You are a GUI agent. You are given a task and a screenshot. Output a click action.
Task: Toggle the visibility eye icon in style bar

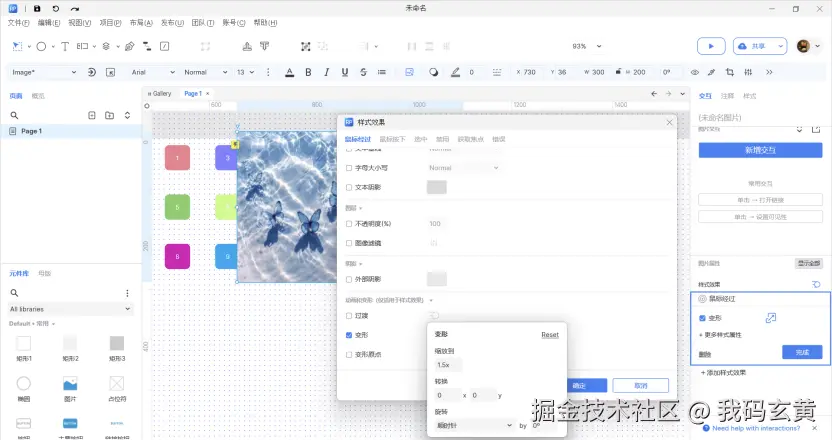pyautogui.click(x=695, y=72)
